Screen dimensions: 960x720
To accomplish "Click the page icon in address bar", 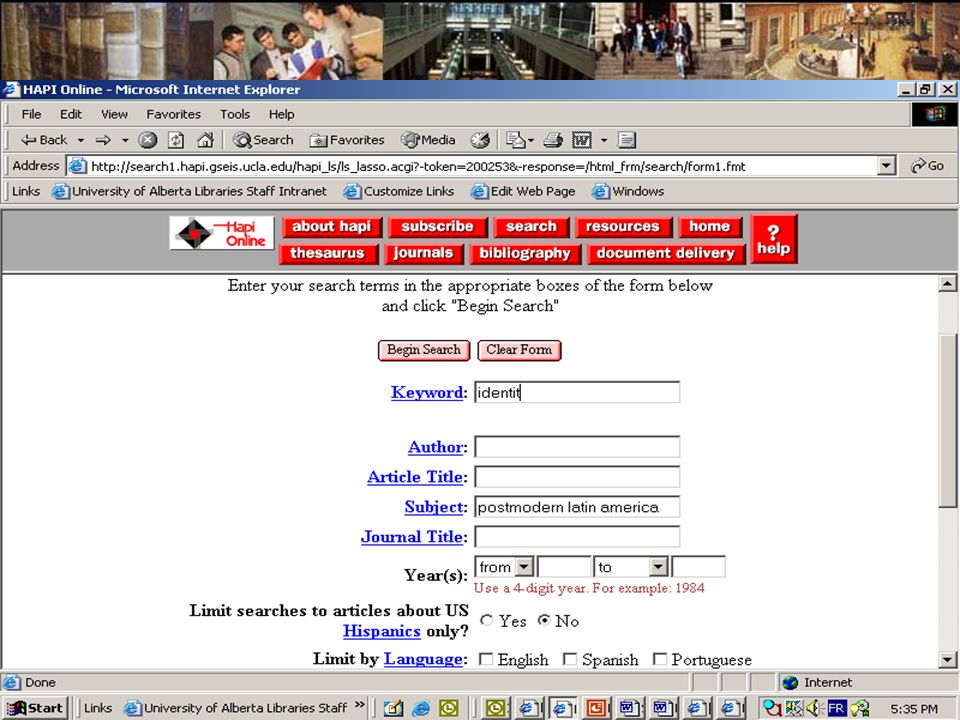I will [x=77, y=166].
